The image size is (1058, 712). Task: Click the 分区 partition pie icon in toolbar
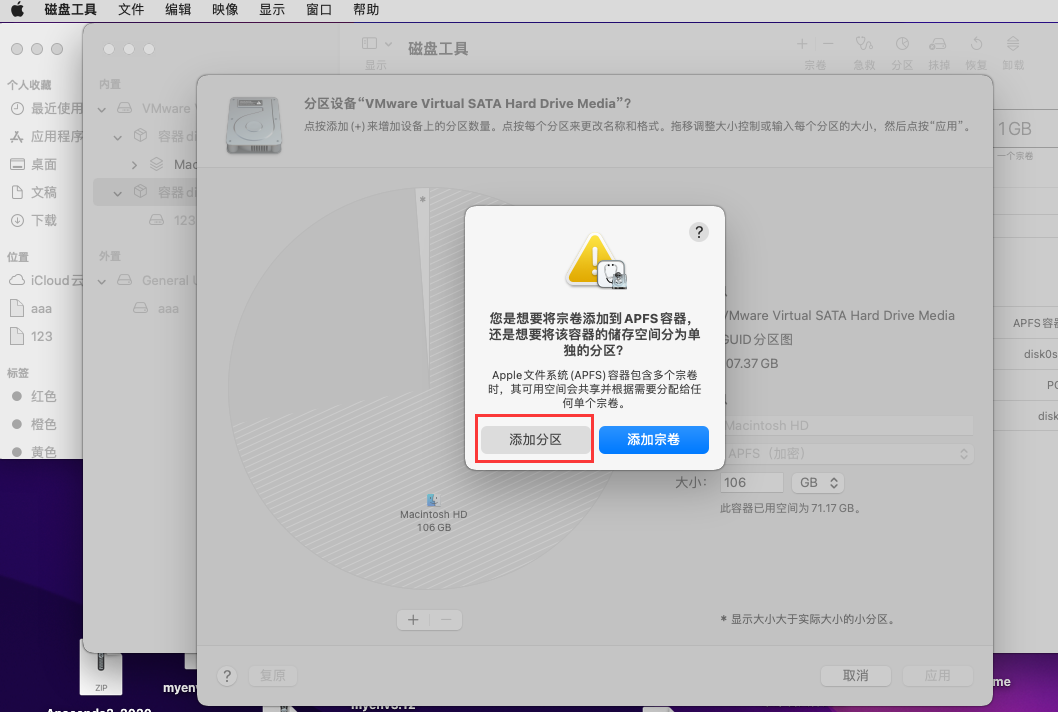click(902, 44)
